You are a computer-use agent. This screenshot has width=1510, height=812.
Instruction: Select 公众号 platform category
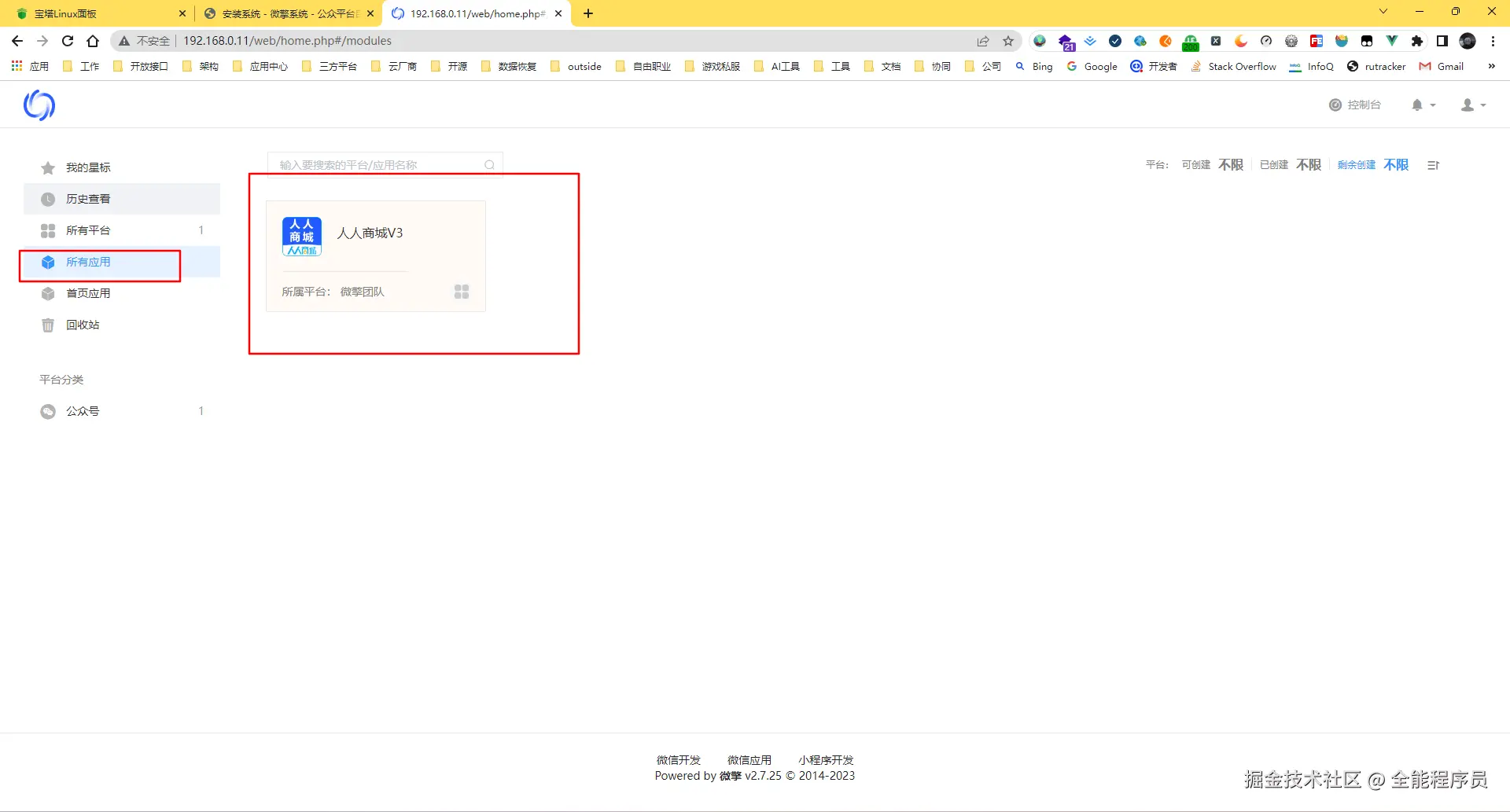coord(122,411)
